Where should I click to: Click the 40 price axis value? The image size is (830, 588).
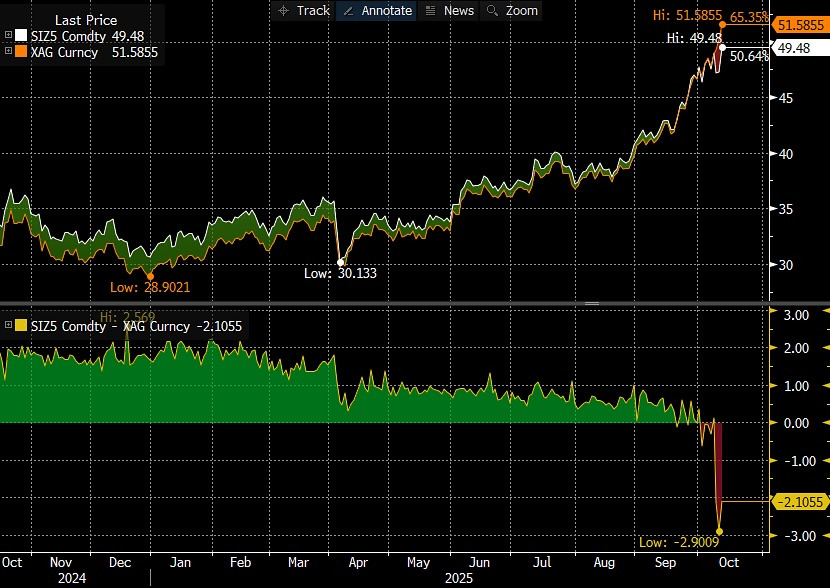(x=786, y=154)
